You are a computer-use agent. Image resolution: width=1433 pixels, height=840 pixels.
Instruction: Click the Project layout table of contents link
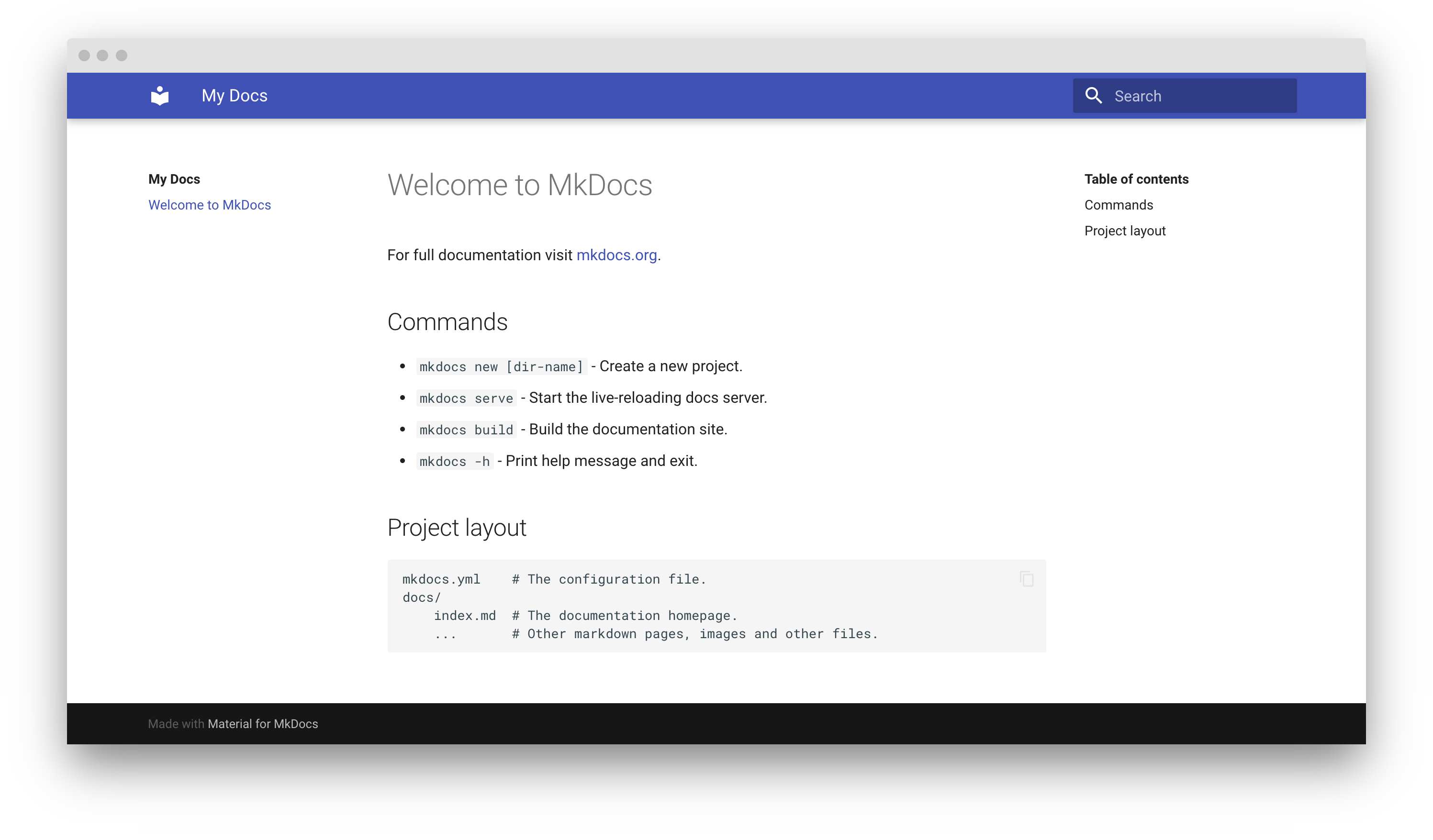click(1124, 230)
